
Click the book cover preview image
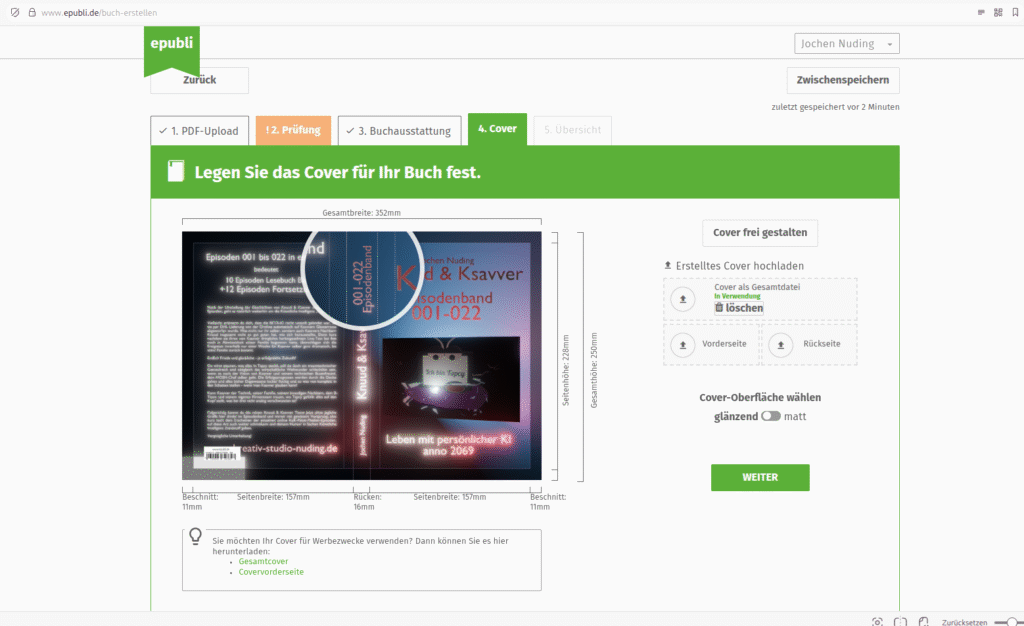[361, 356]
